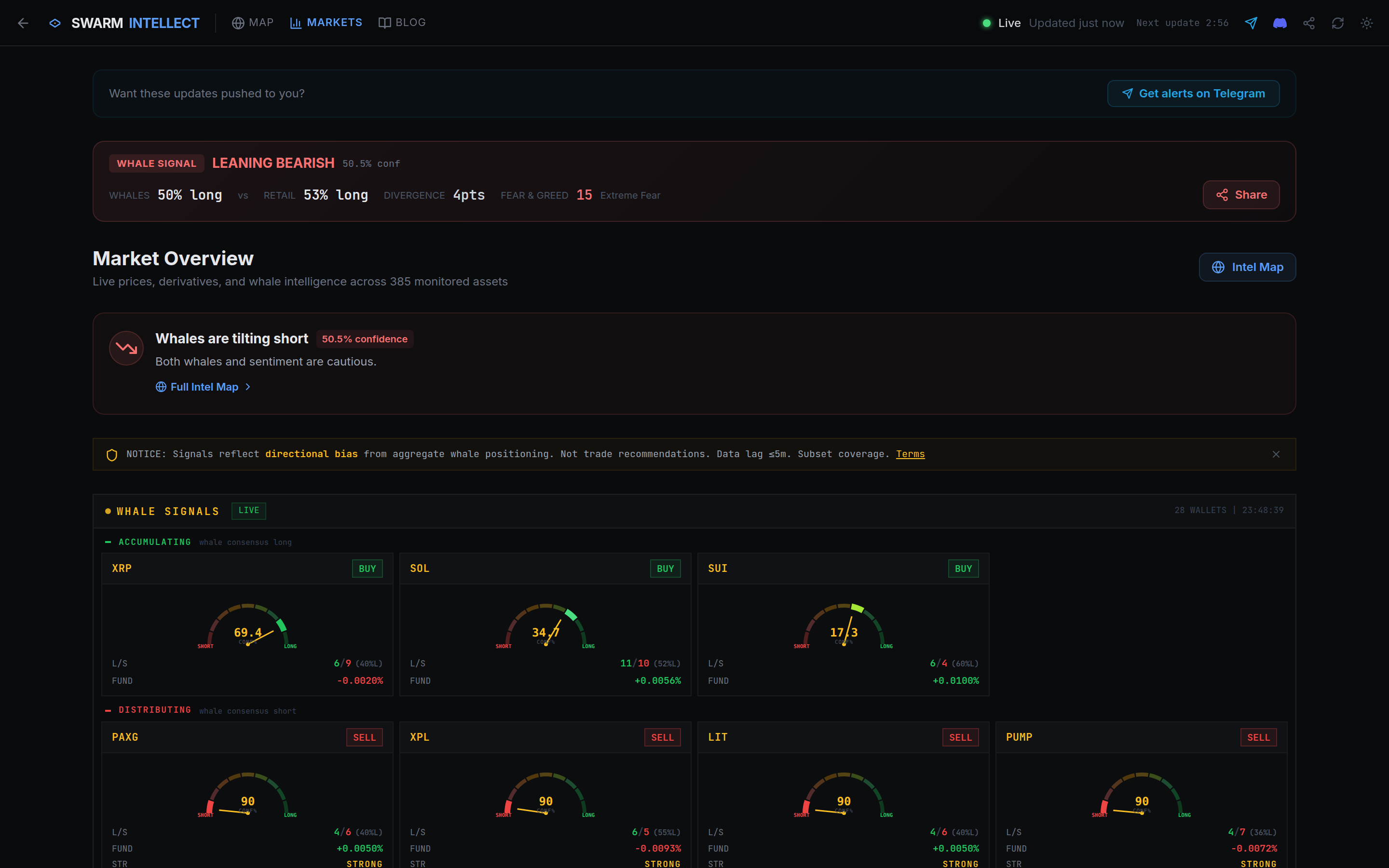The image size is (1389, 868).
Task: Click the bearish trend arrow icon
Action: (126, 348)
